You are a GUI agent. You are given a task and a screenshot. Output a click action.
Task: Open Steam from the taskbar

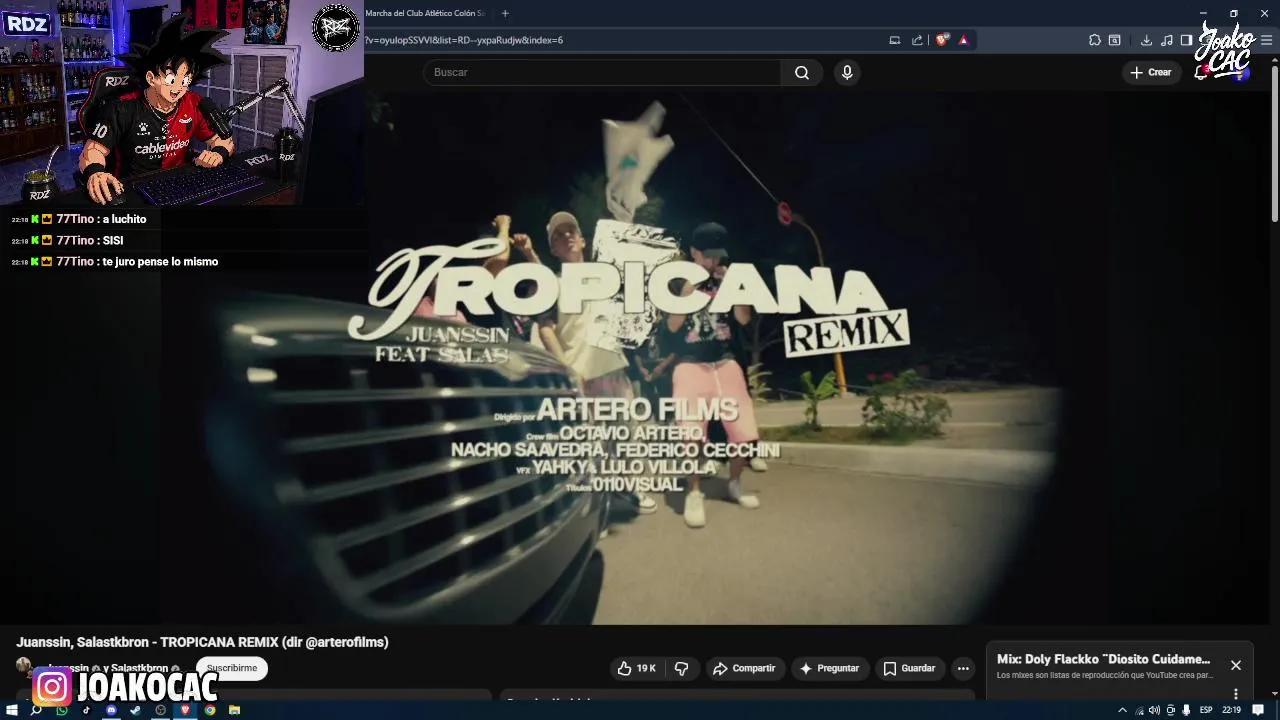pos(135,710)
